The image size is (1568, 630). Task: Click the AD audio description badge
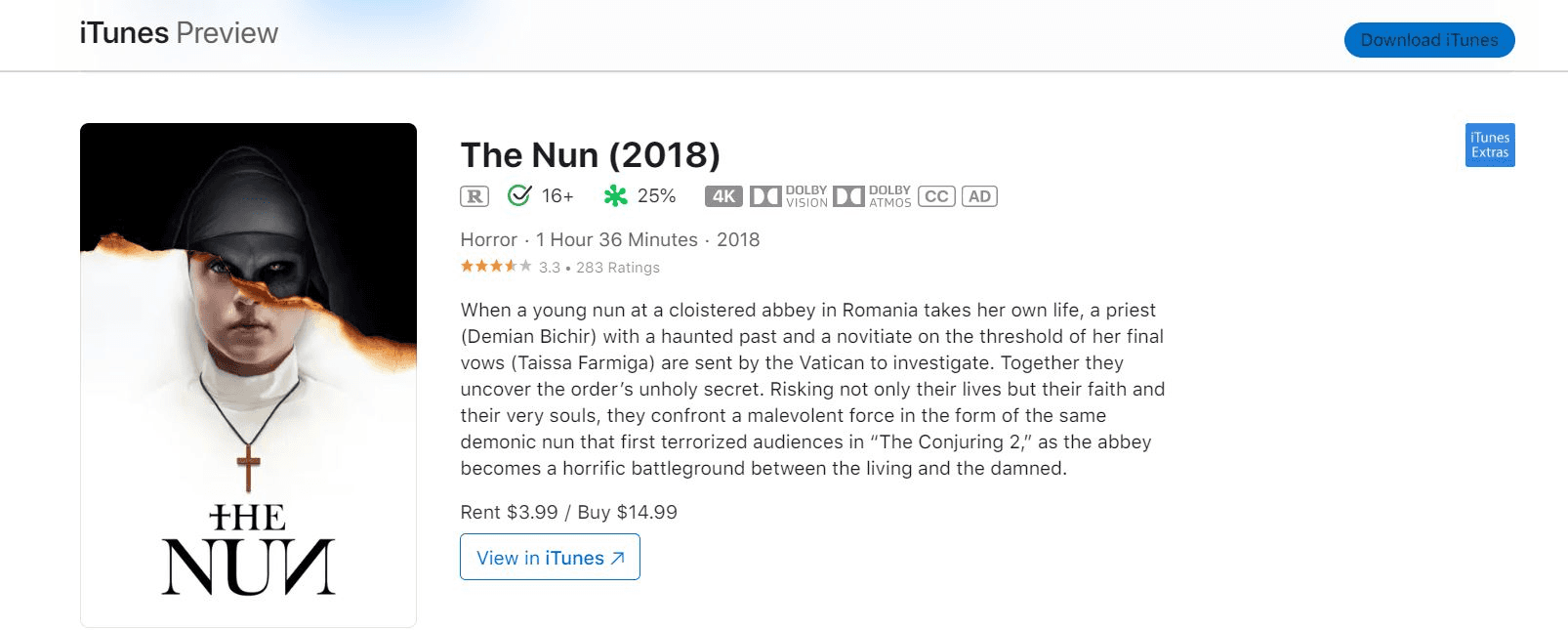tap(979, 196)
